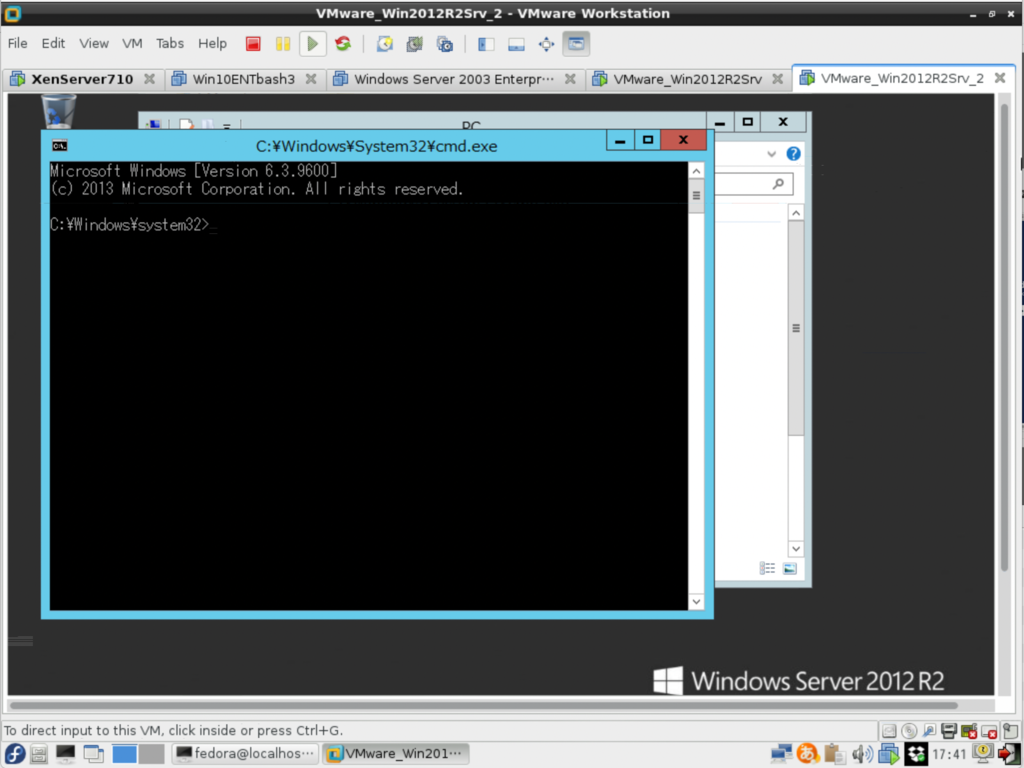Maximize the PC Explorer window

click(748, 122)
